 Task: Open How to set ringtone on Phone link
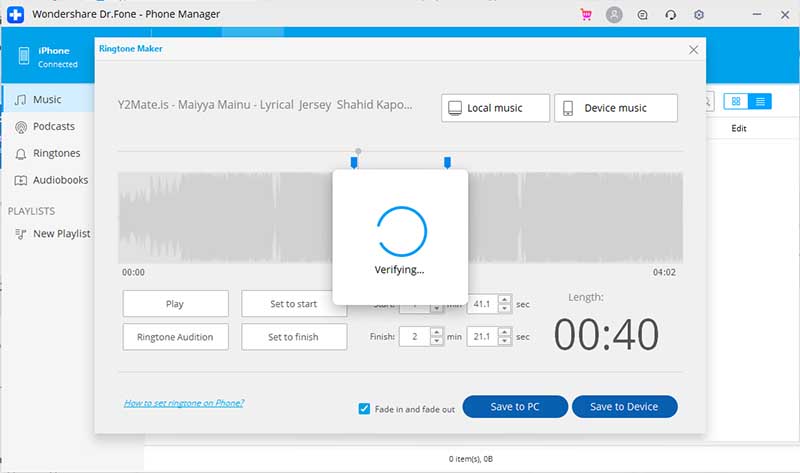point(184,403)
